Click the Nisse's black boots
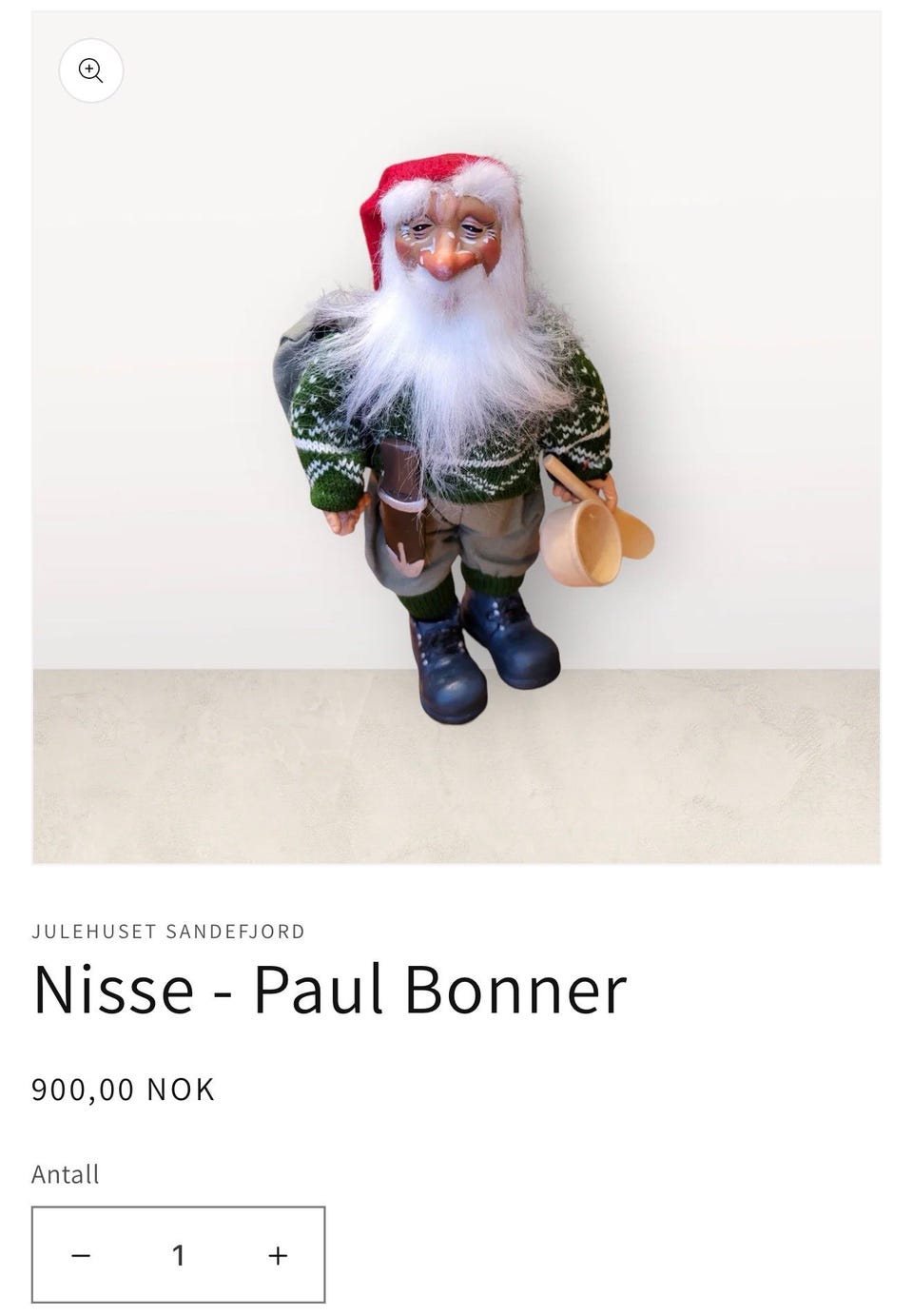Image resolution: width=913 pixels, height=1316 pixels. [x=485, y=655]
